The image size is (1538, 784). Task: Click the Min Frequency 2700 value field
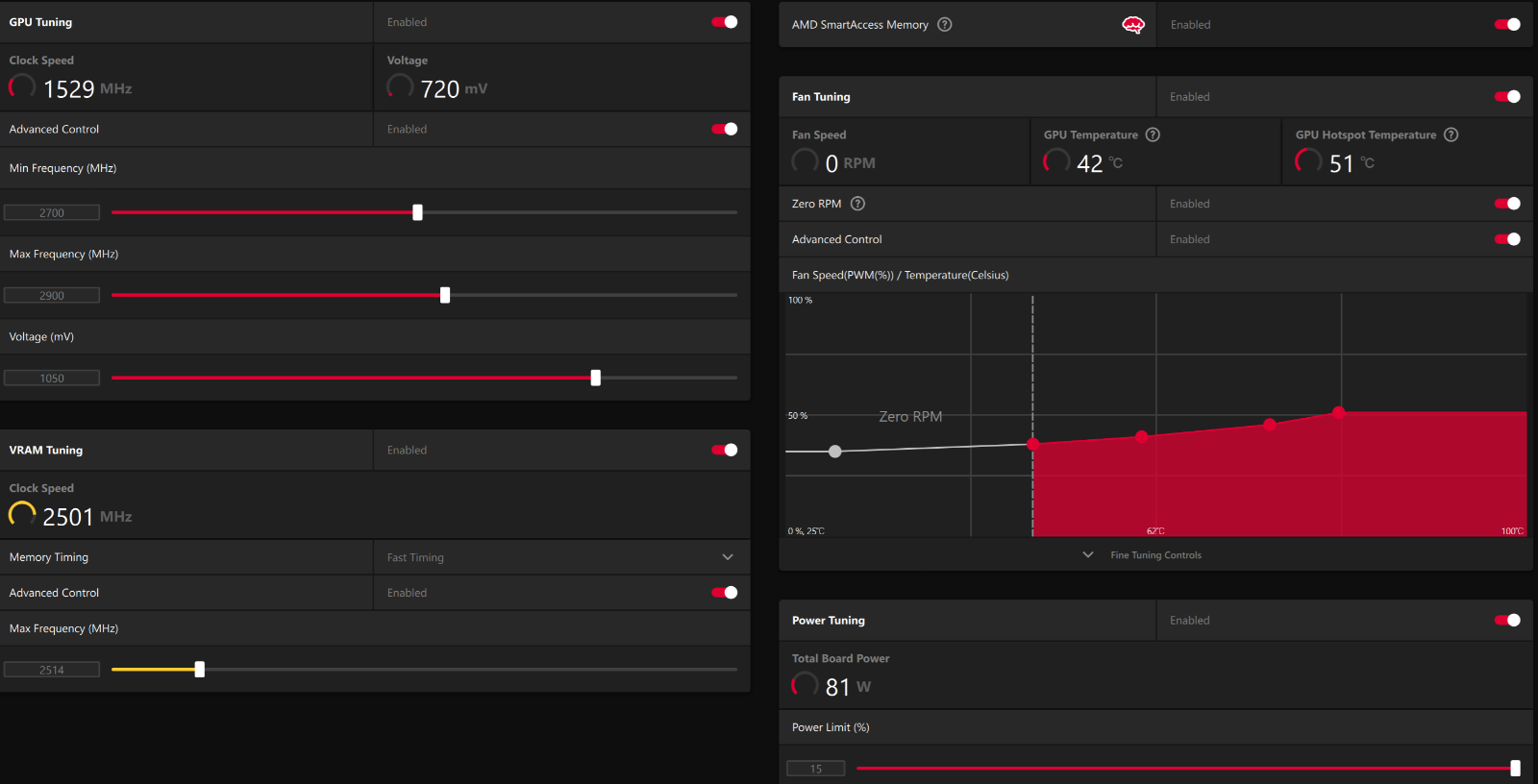click(x=52, y=213)
